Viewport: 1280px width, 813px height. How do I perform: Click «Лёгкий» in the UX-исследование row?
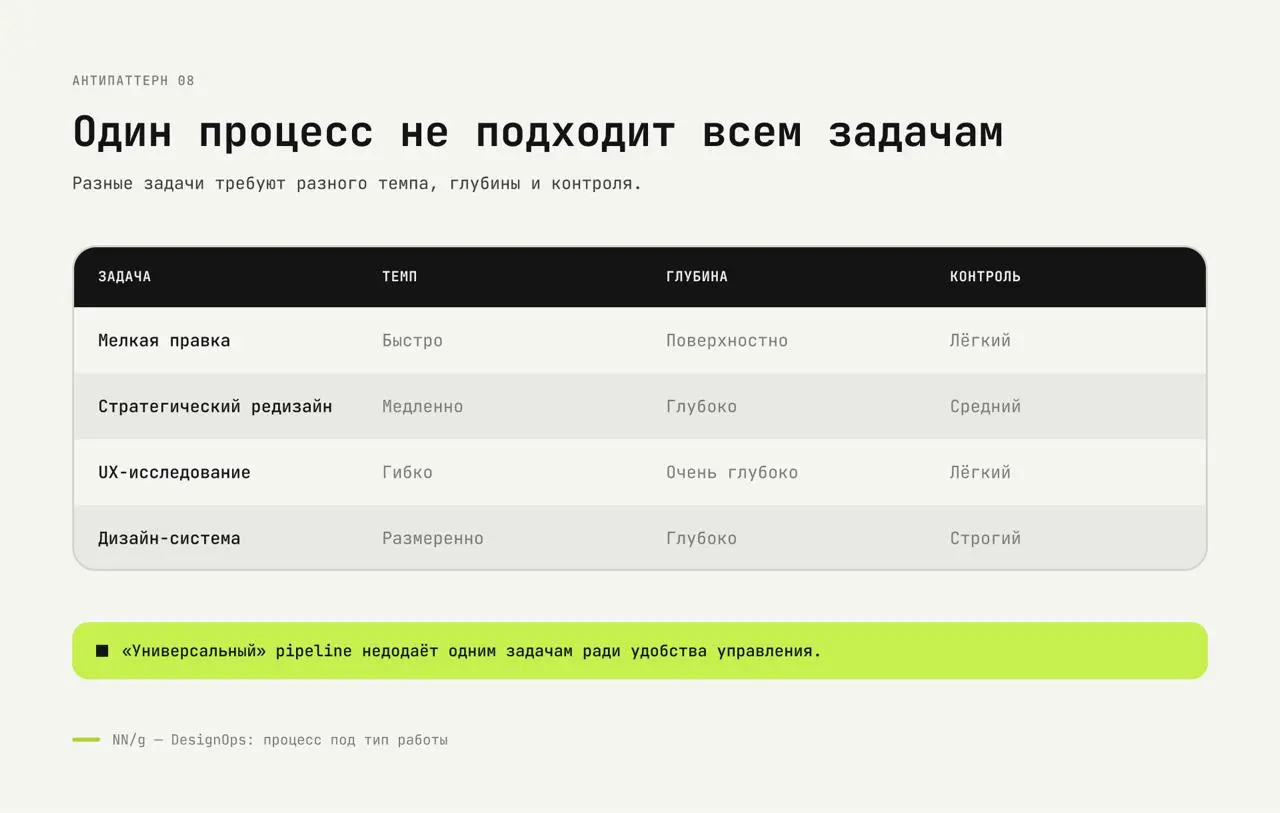coord(980,473)
